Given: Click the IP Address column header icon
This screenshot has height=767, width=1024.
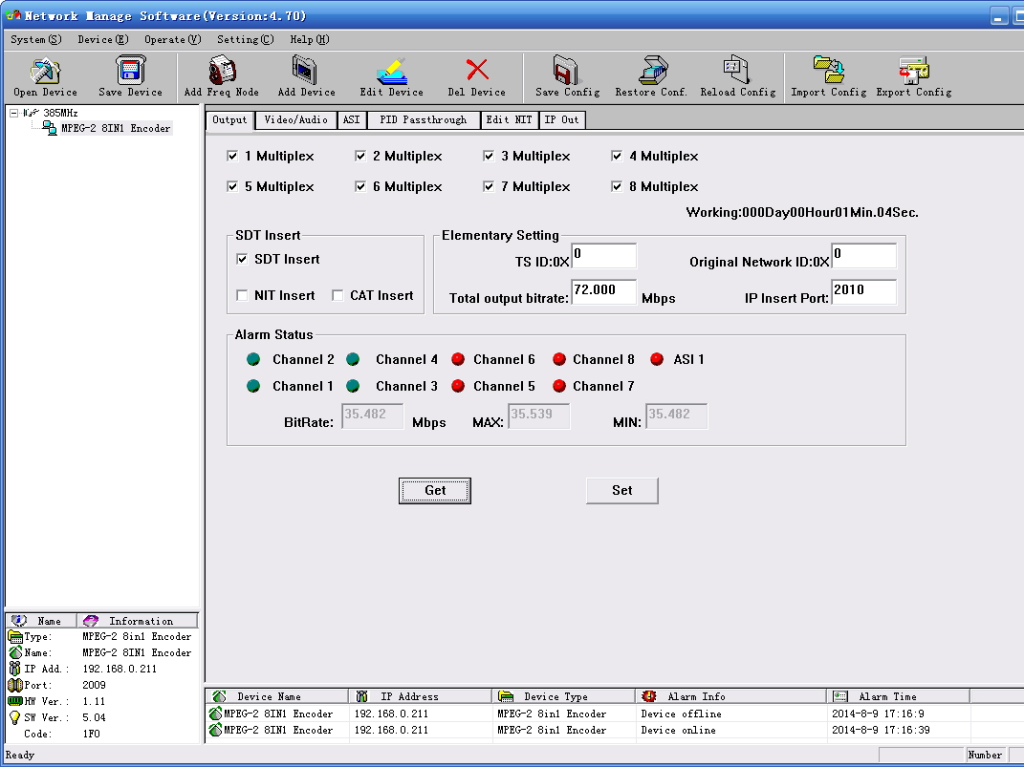Looking at the screenshot, I should pos(362,696).
